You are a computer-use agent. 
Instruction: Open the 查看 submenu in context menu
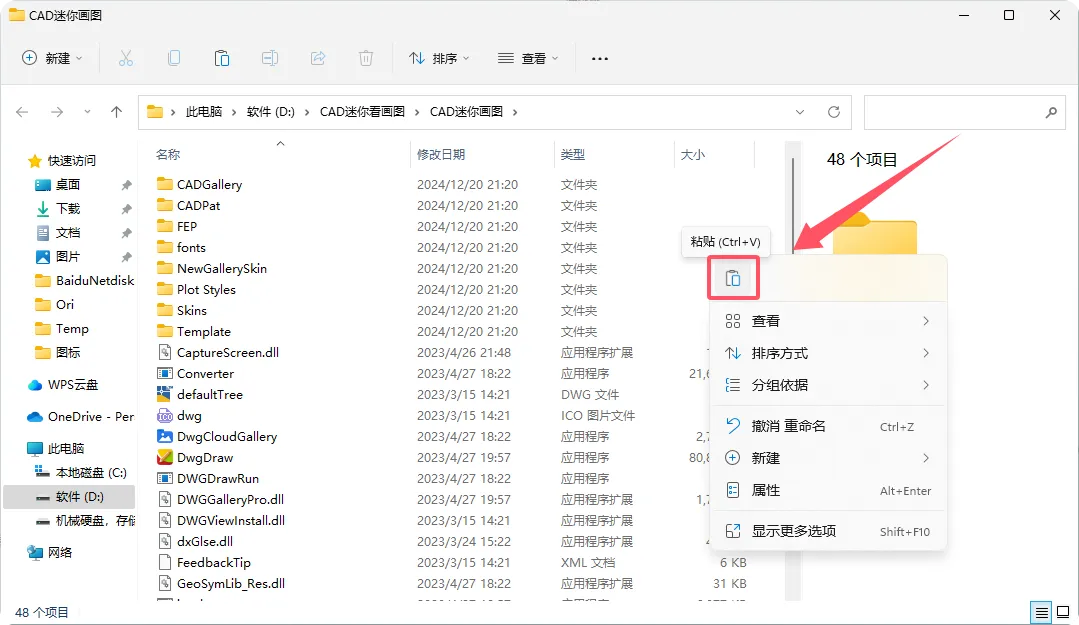click(x=828, y=321)
